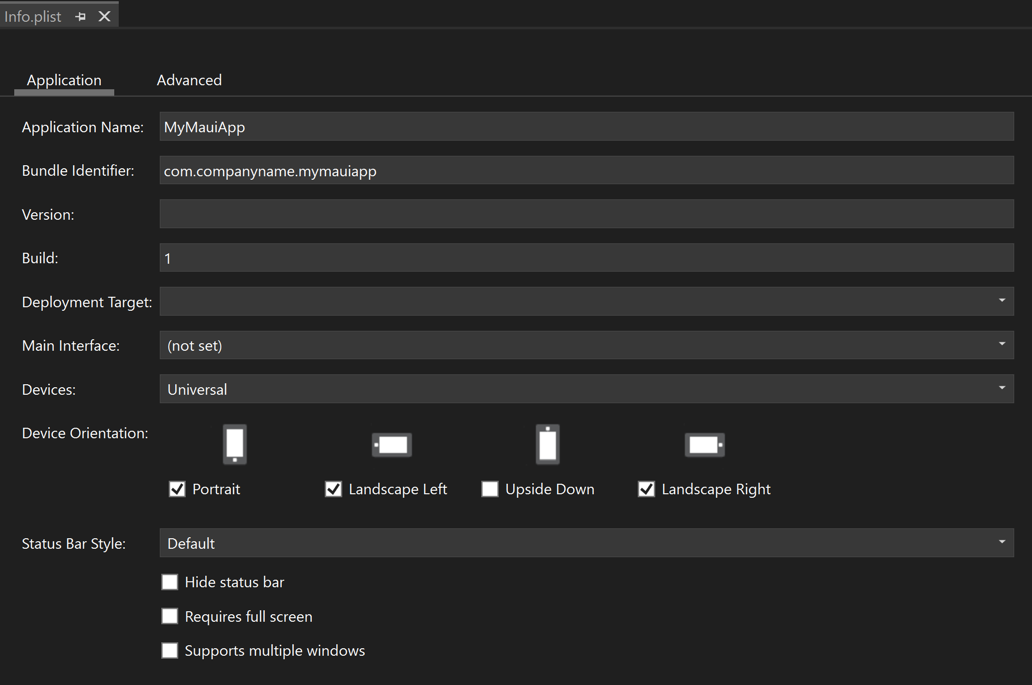Switch to the Advanced tab
This screenshot has height=685, width=1032.
click(x=189, y=80)
